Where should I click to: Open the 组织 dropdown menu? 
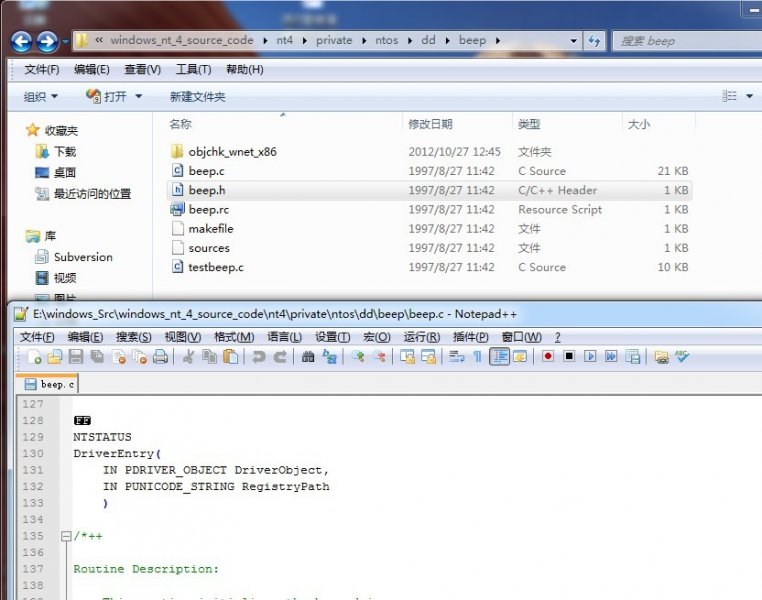point(41,97)
